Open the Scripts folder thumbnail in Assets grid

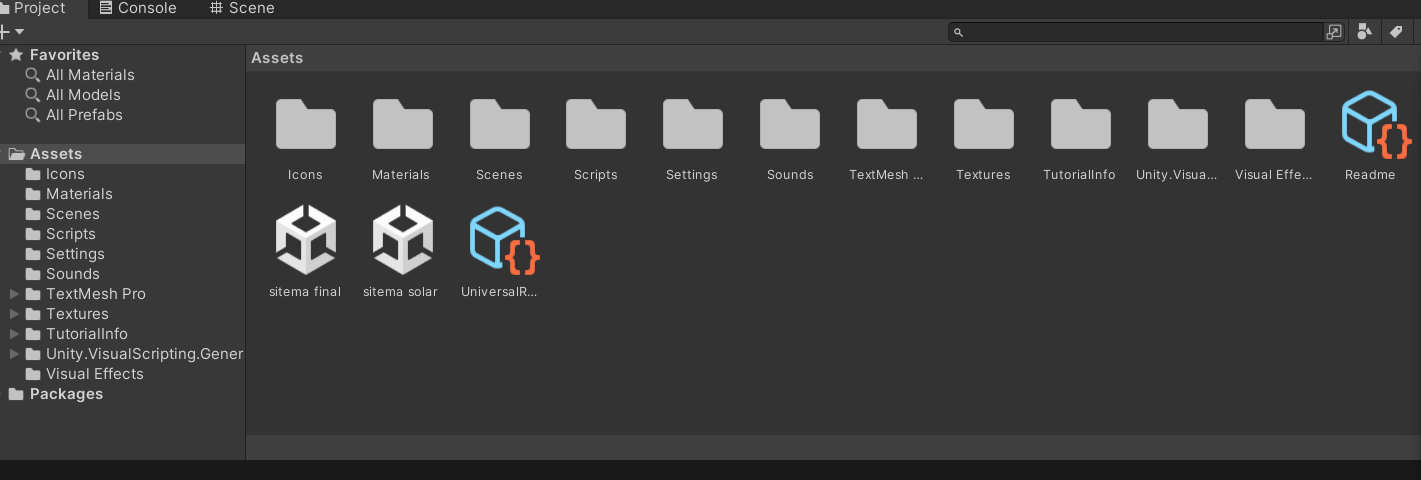point(596,124)
